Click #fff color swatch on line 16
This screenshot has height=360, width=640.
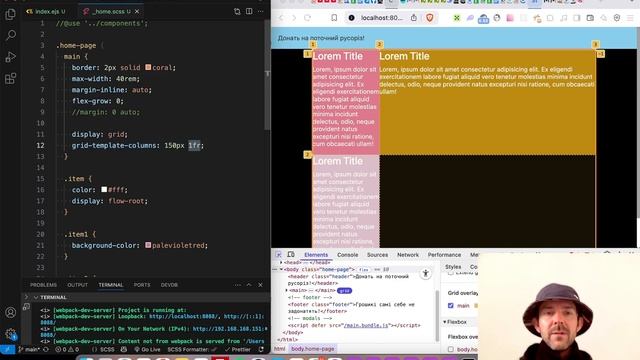[104, 189]
